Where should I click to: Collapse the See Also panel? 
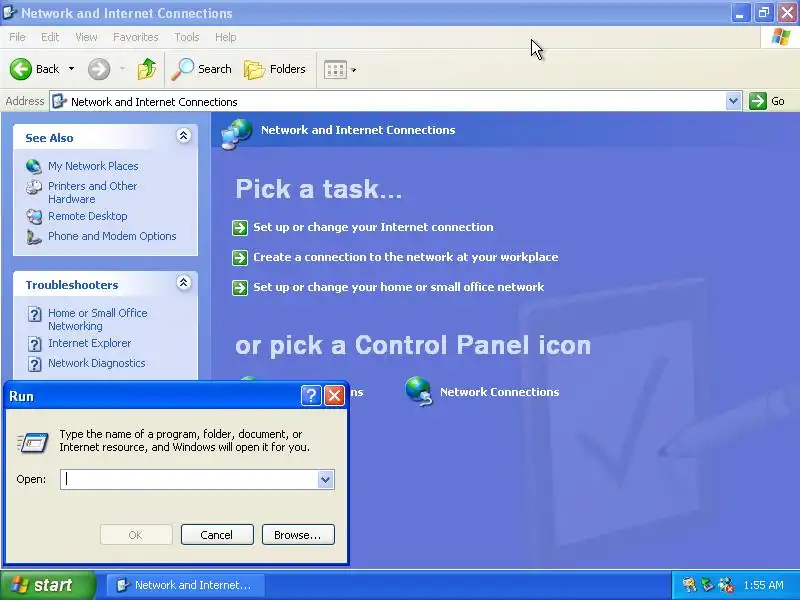coord(184,135)
